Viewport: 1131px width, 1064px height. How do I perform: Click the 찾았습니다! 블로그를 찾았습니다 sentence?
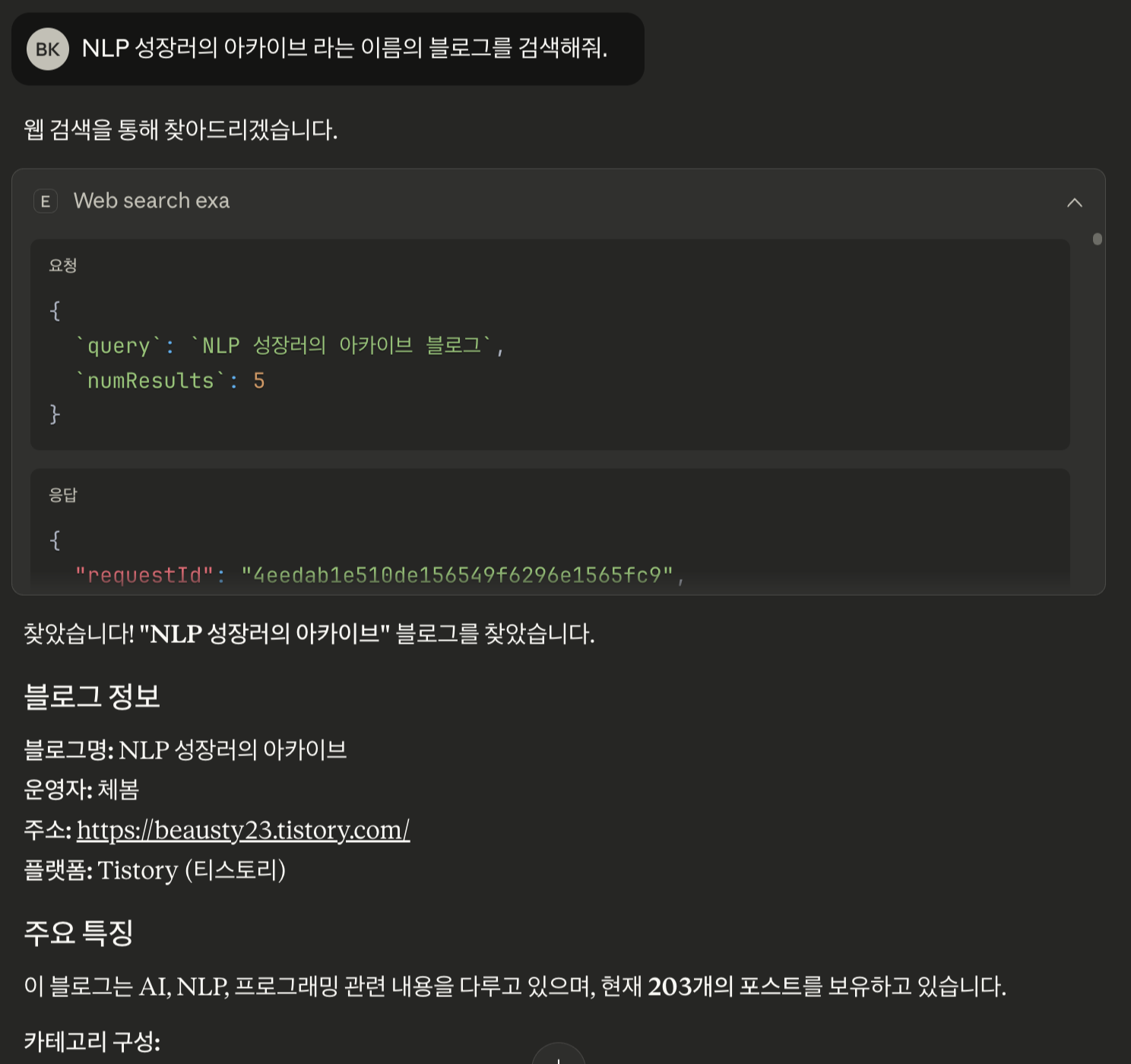pos(309,634)
